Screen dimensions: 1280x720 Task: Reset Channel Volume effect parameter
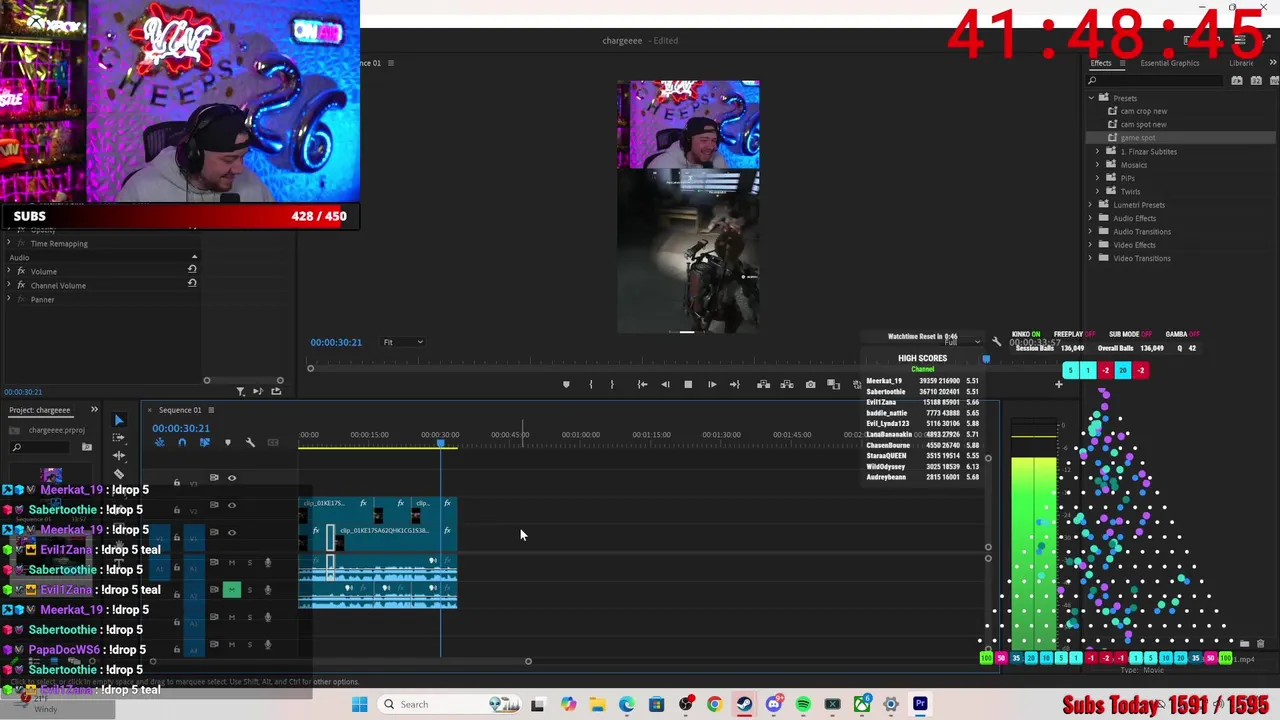pos(192,283)
